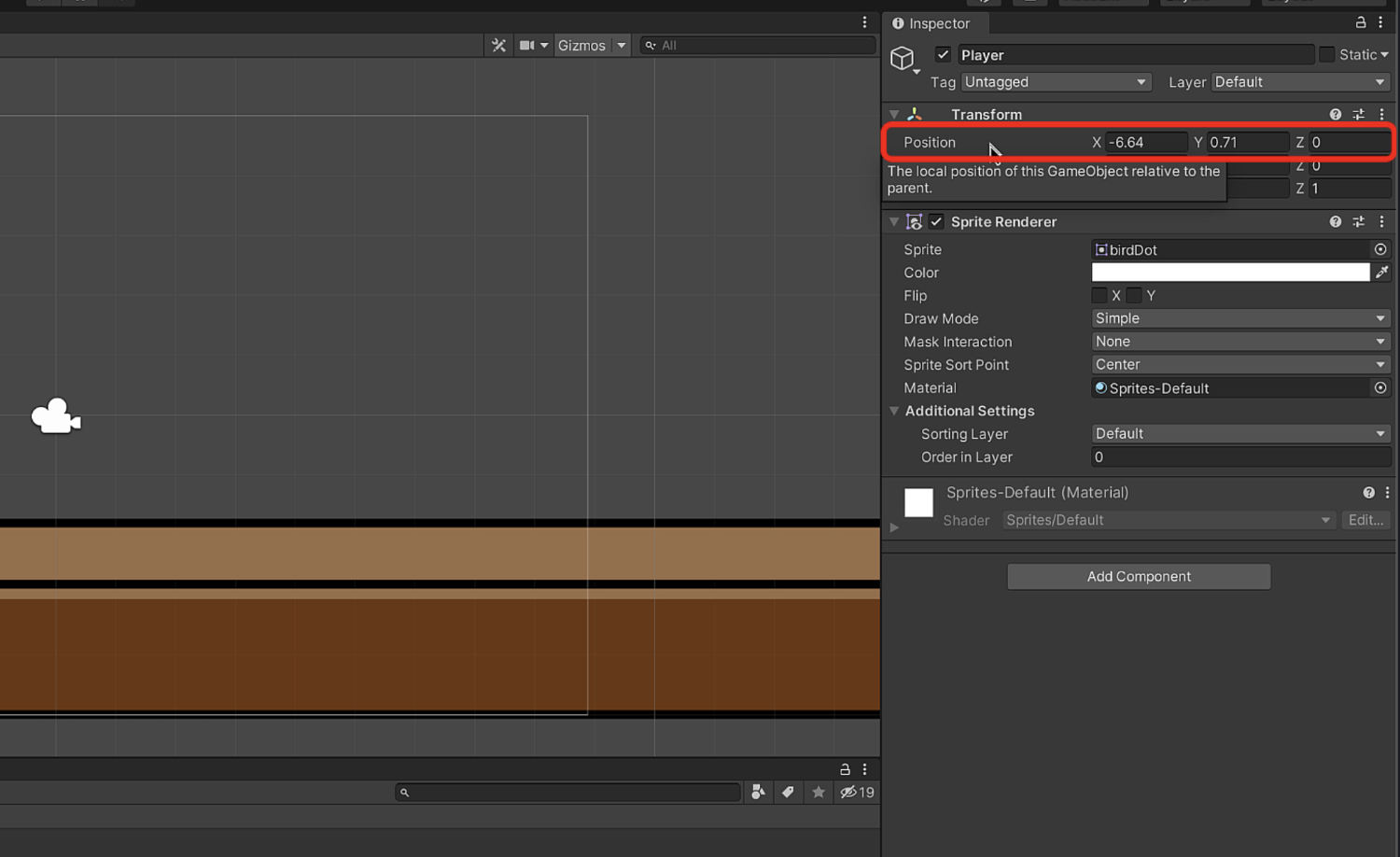The width and height of the screenshot is (1400, 857).
Task: Lock the bottom Project panel
Action: coord(845,769)
